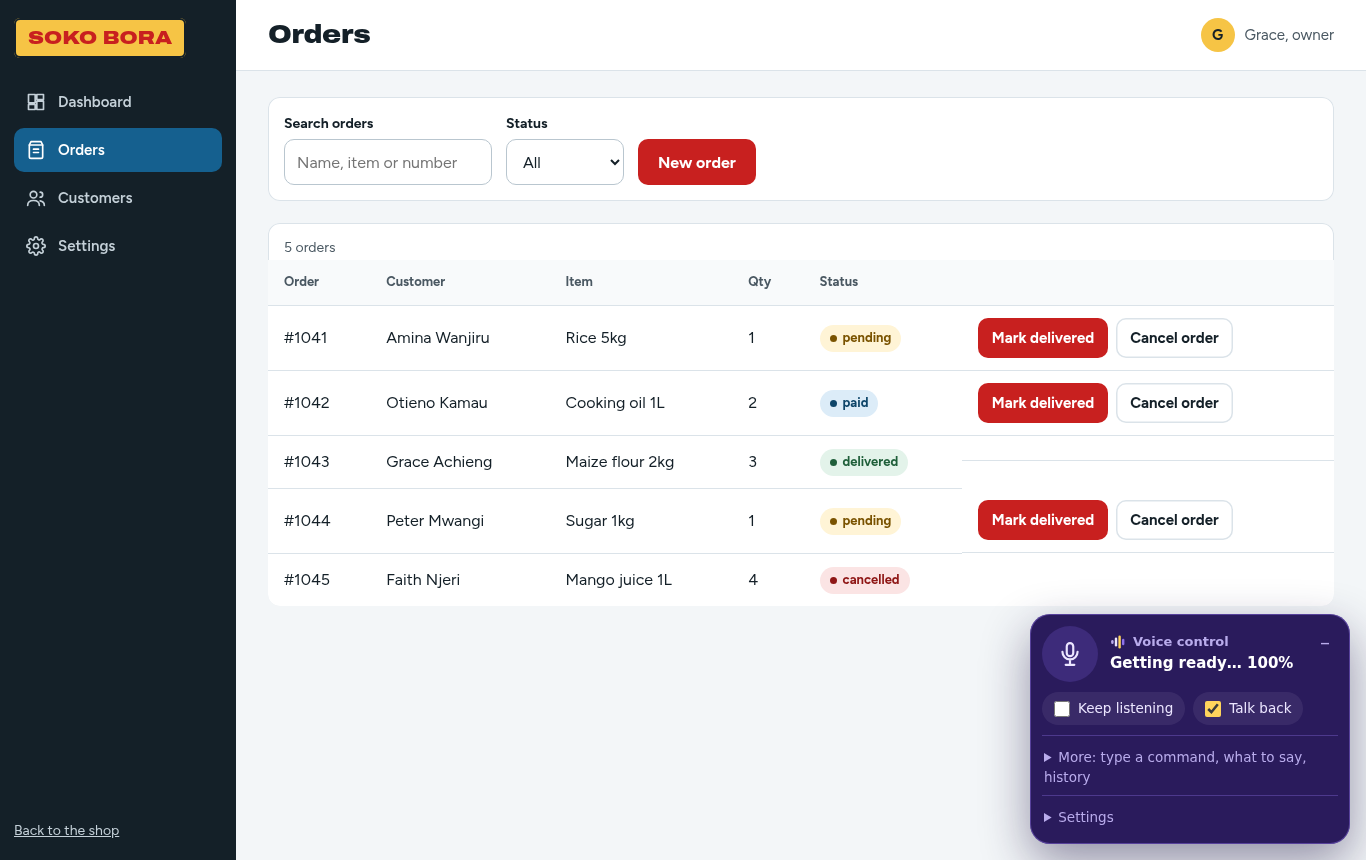Click customer name Grace Achieng
1366x860 pixels.
[x=439, y=462]
